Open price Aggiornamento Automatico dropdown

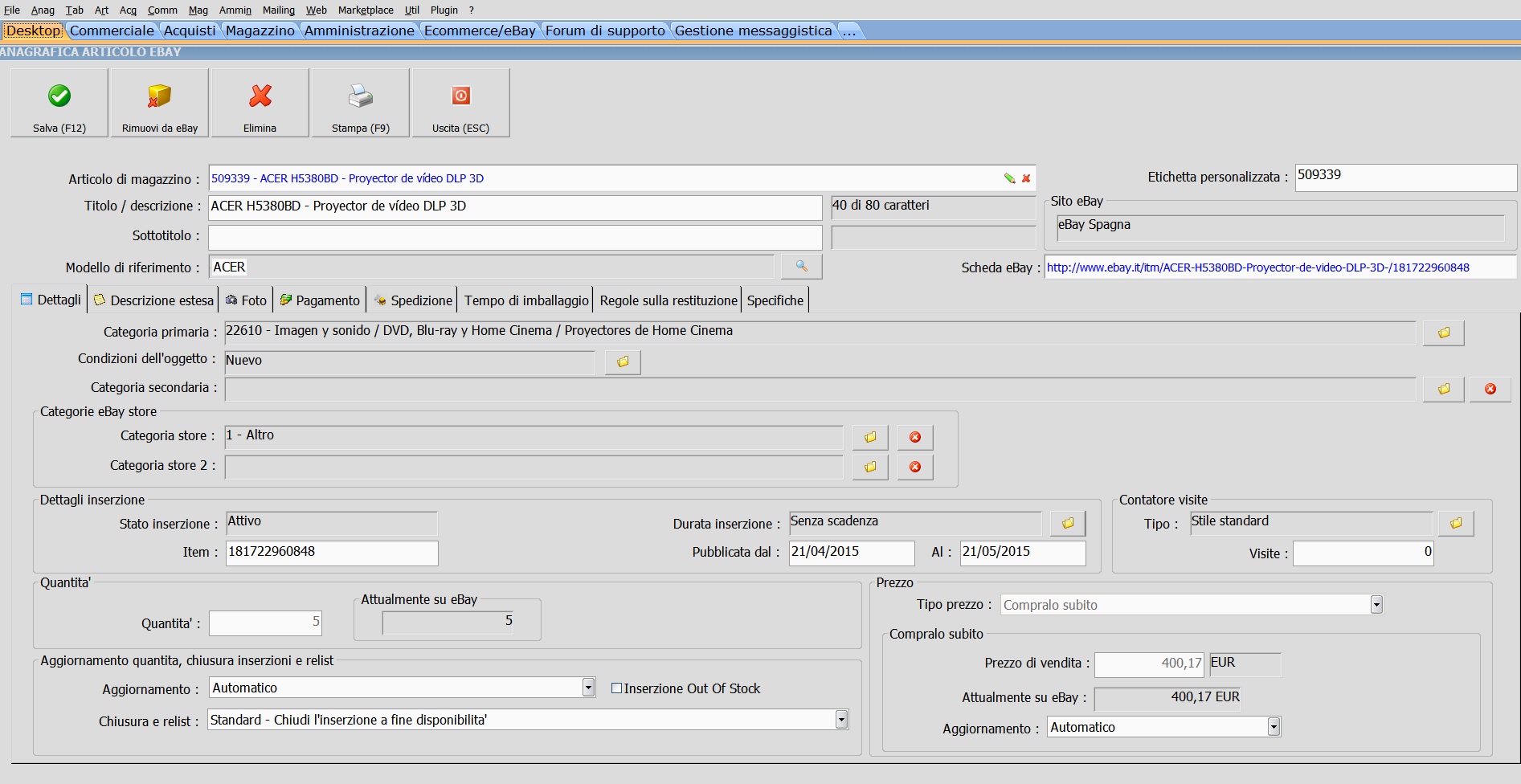(x=1274, y=727)
